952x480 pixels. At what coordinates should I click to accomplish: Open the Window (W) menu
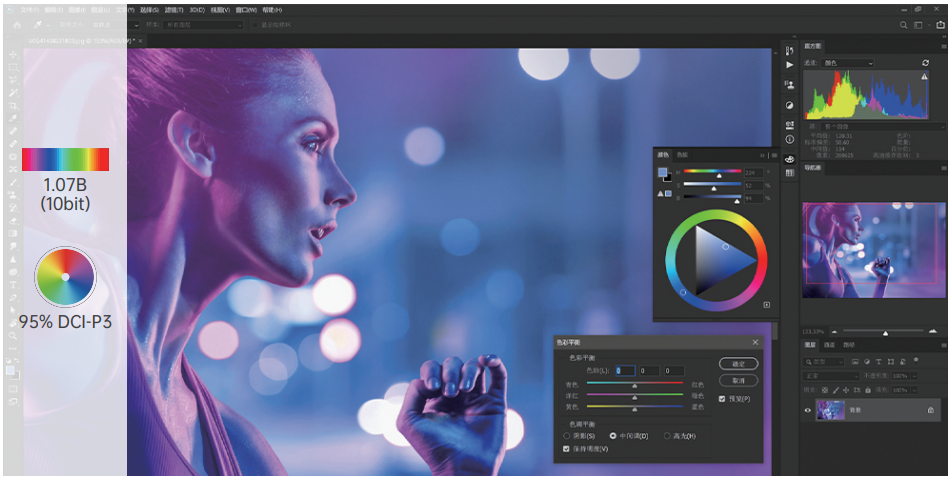[x=246, y=10]
